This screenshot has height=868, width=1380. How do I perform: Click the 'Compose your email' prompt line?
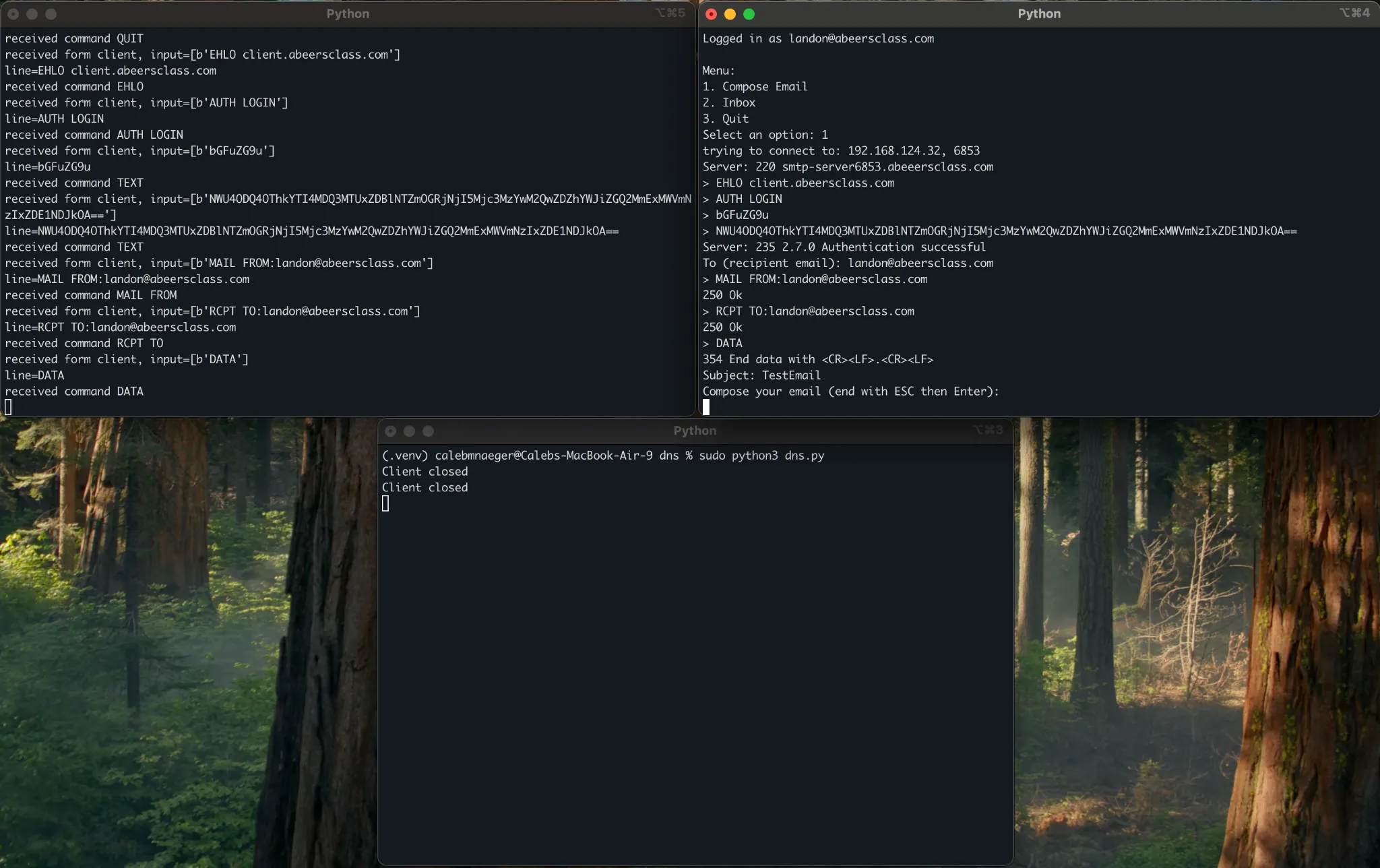(850, 392)
